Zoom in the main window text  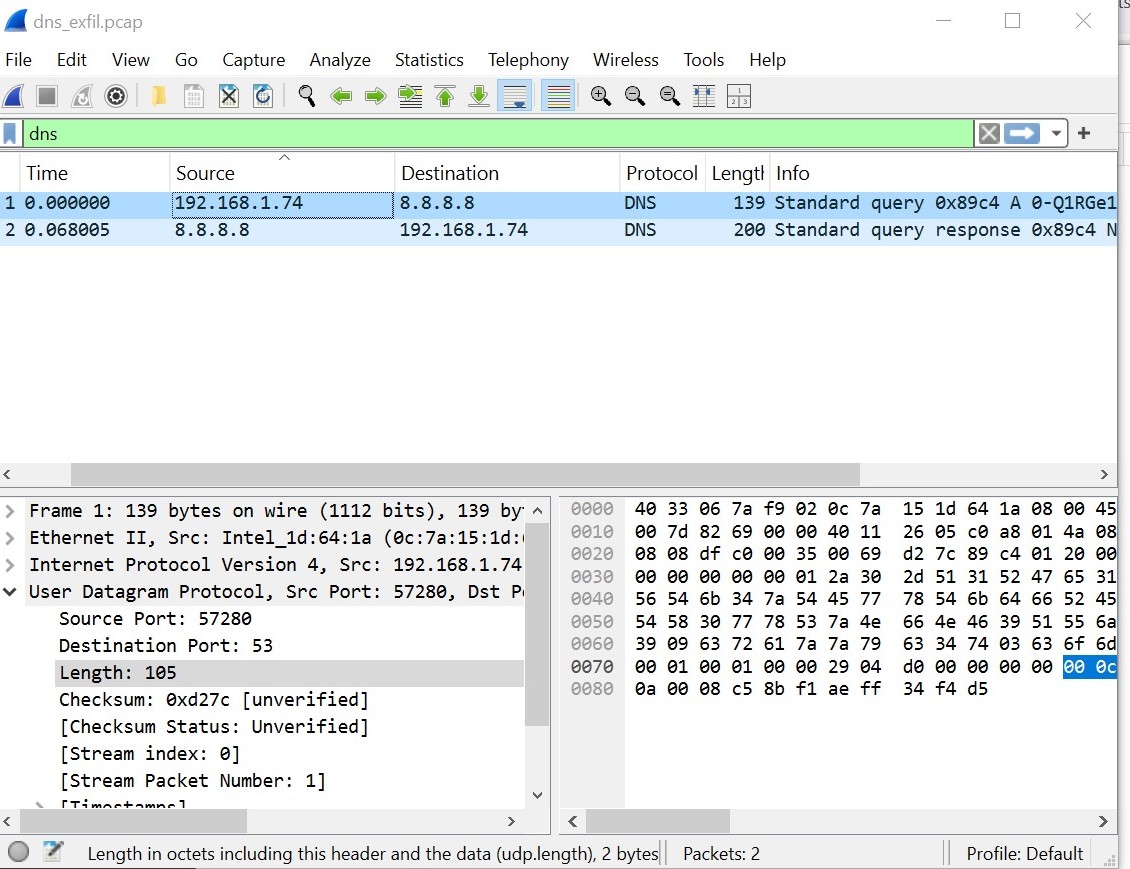[x=600, y=96]
